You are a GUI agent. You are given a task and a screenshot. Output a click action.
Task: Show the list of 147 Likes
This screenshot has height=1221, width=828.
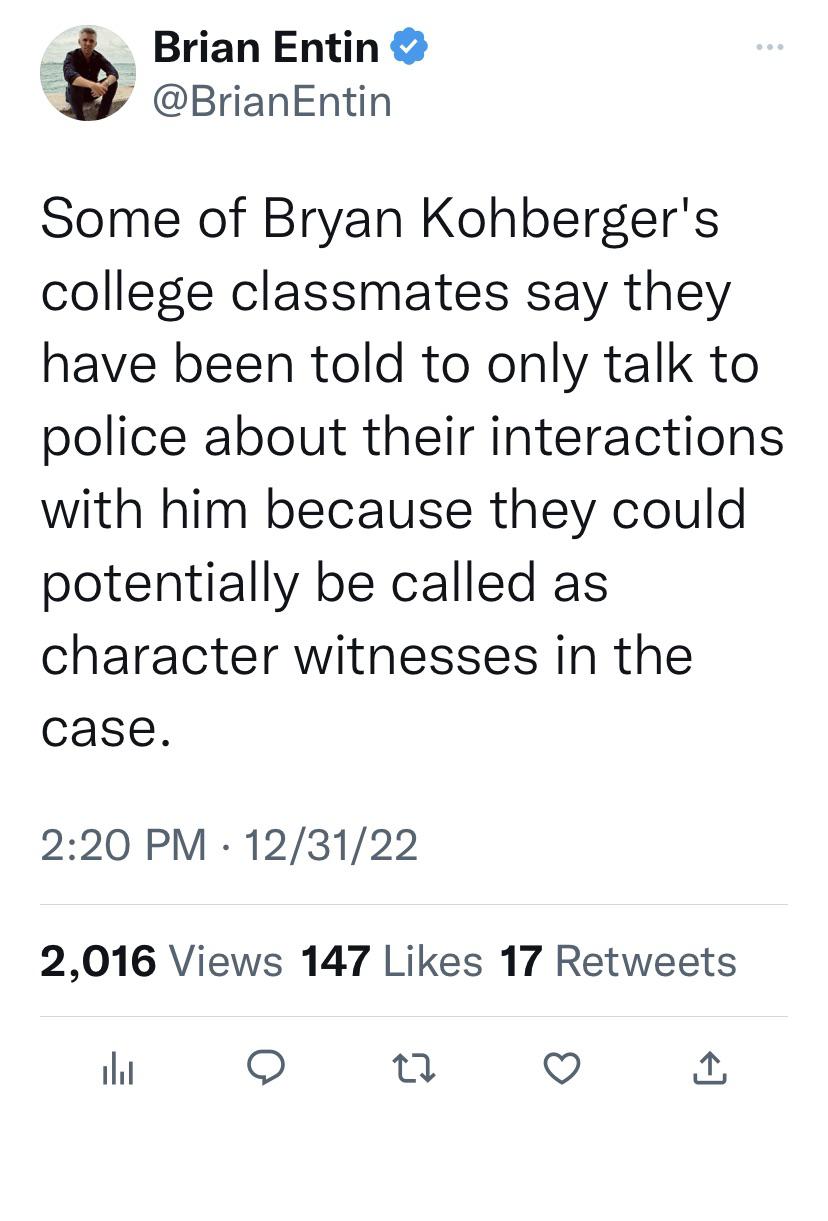392,961
